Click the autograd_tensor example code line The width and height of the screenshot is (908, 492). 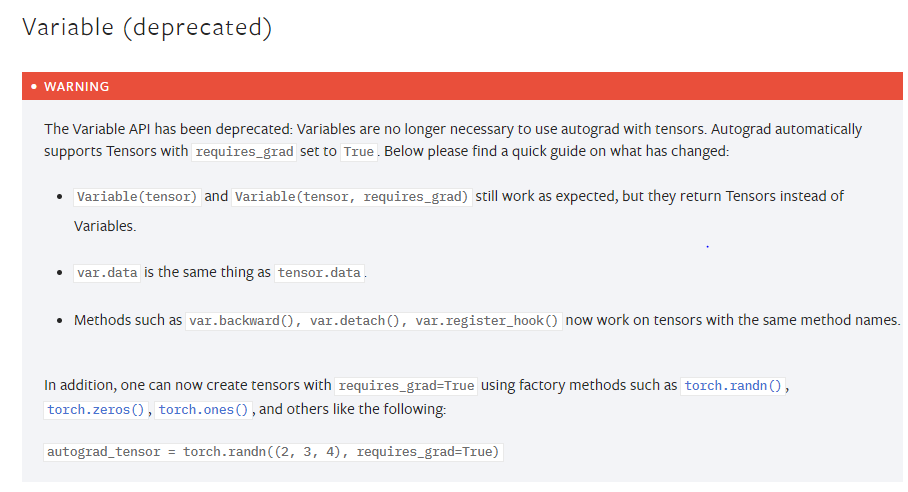click(272, 452)
